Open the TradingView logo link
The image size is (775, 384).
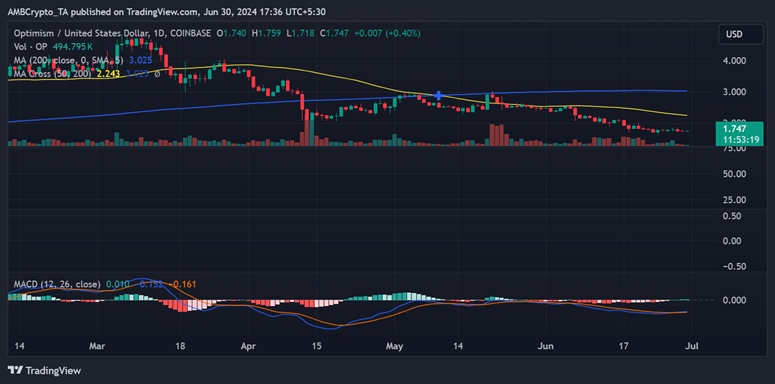click(44, 370)
